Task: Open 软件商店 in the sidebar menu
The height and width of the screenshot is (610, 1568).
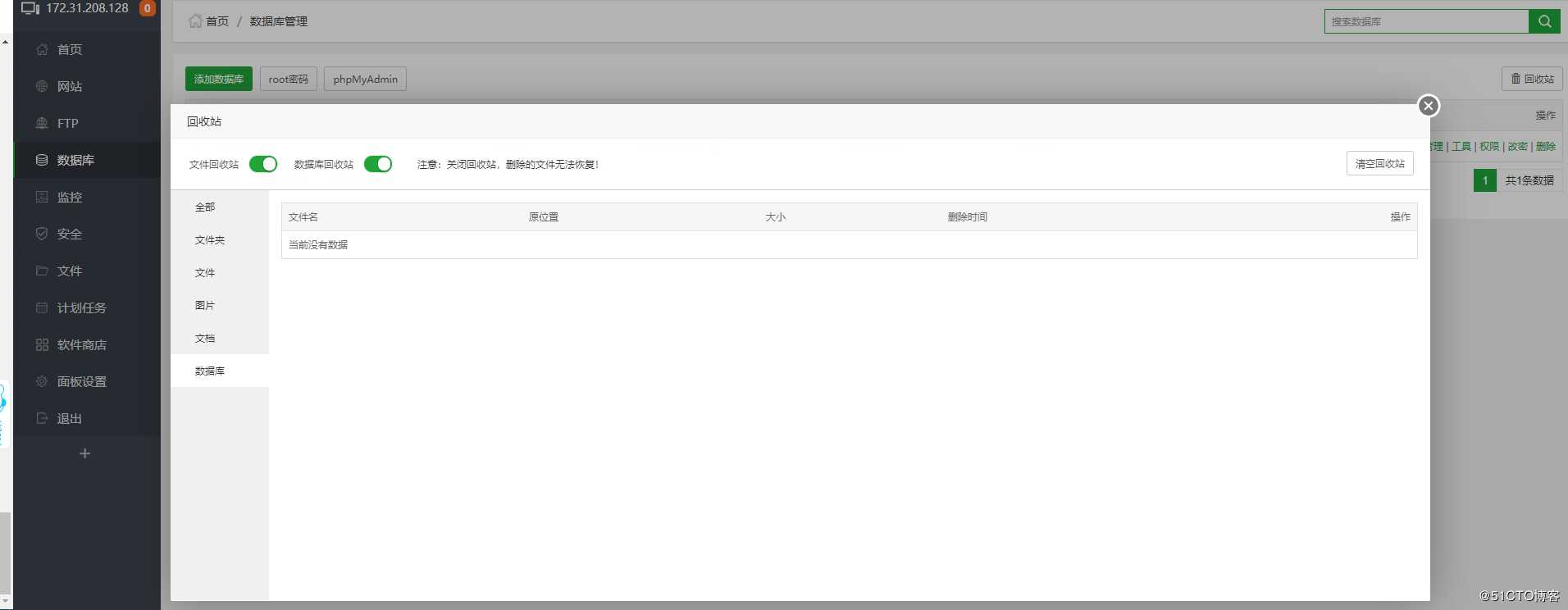Action: 87,344
